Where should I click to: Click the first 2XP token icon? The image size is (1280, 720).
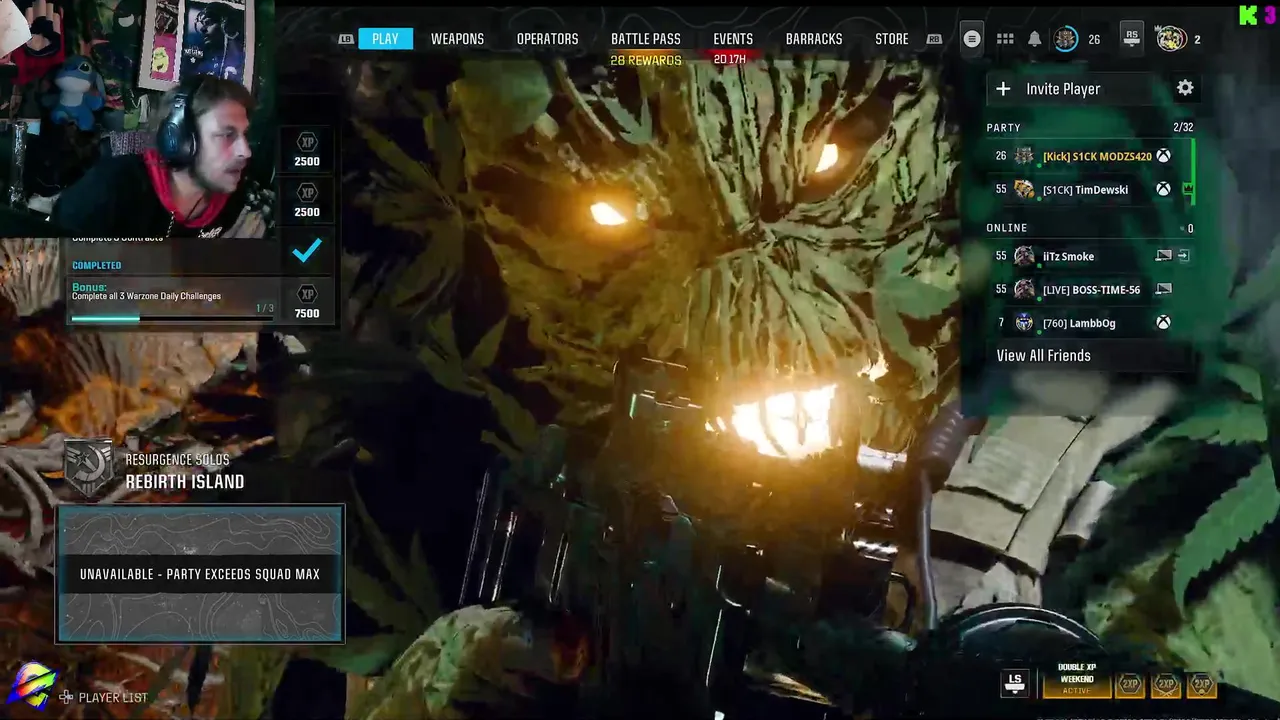[1130, 684]
